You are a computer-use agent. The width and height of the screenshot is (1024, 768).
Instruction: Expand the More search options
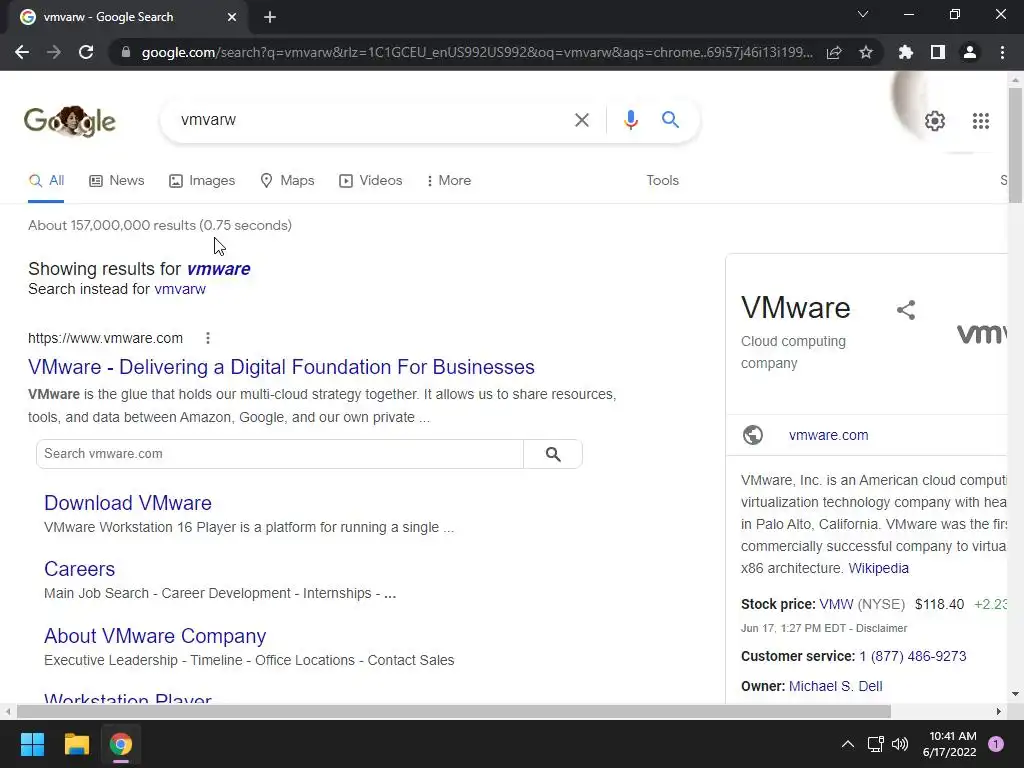coord(449,181)
